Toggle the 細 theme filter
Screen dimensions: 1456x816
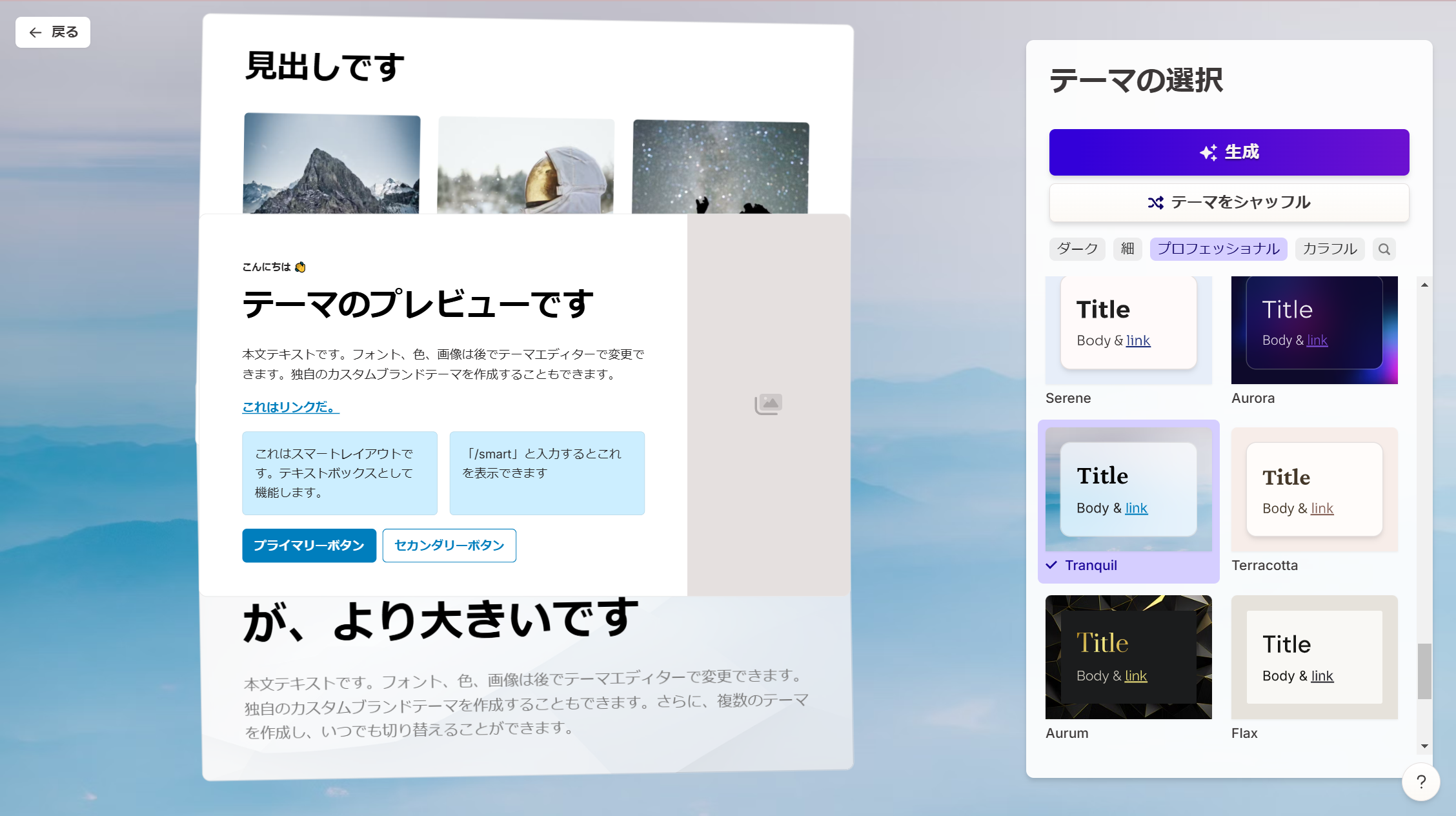(x=1127, y=249)
